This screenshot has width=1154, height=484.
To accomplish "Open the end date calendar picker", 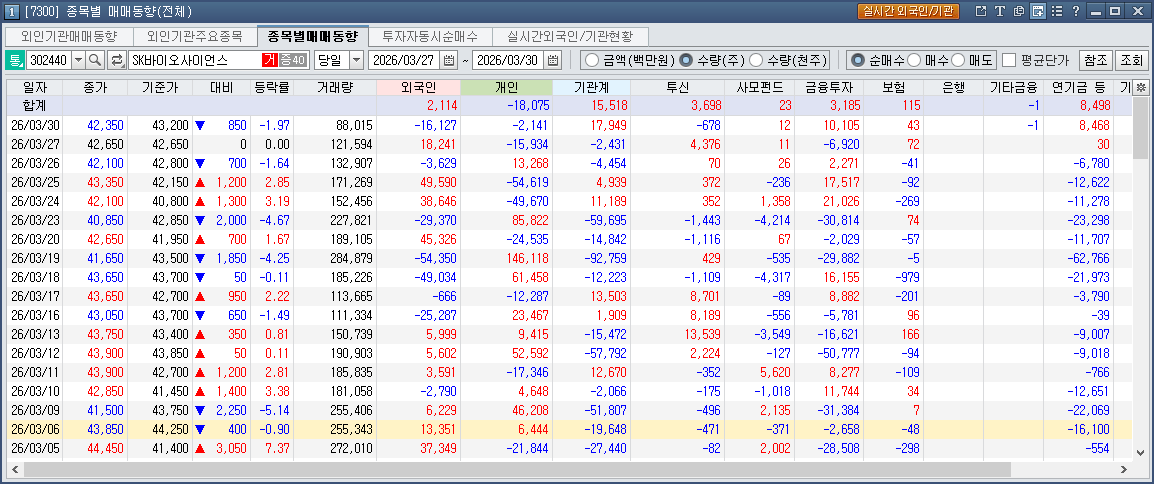I will pyautogui.click(x=552, y=60).
